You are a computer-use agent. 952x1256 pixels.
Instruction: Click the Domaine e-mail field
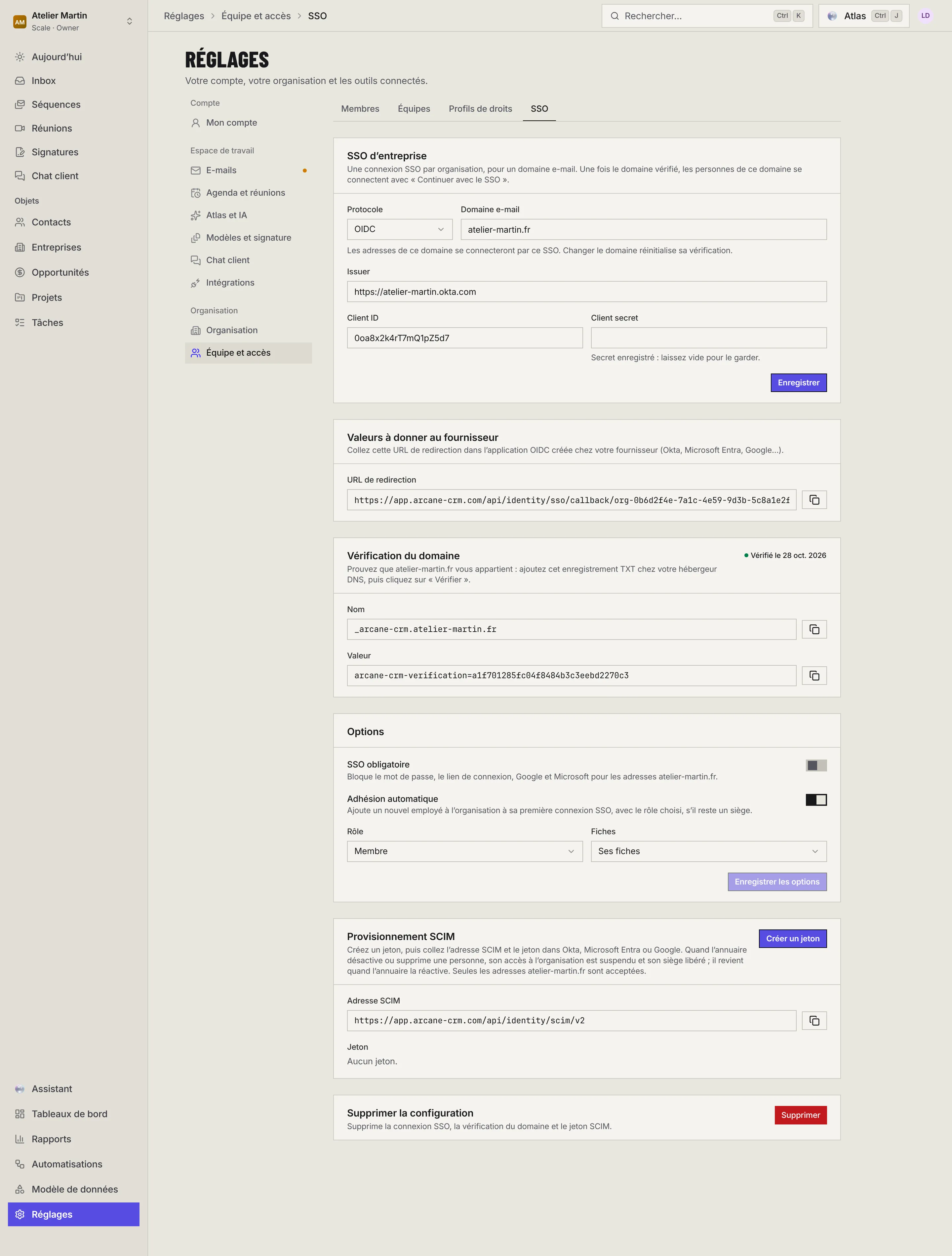[644, 229]
